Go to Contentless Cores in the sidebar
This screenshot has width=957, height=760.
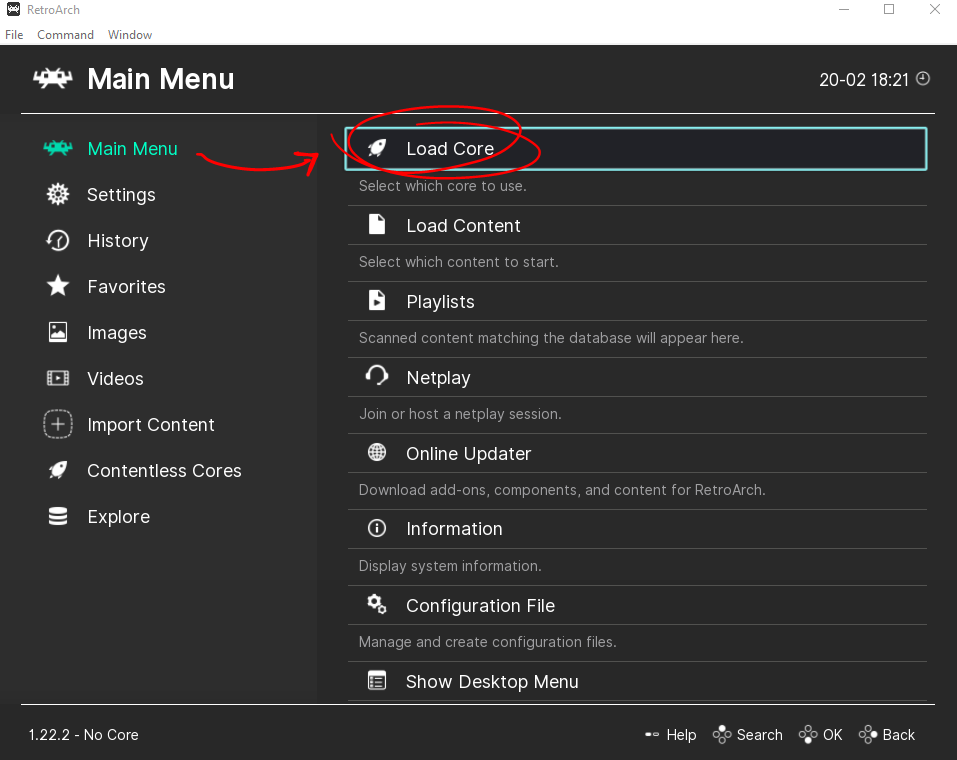tap(164, 471)
